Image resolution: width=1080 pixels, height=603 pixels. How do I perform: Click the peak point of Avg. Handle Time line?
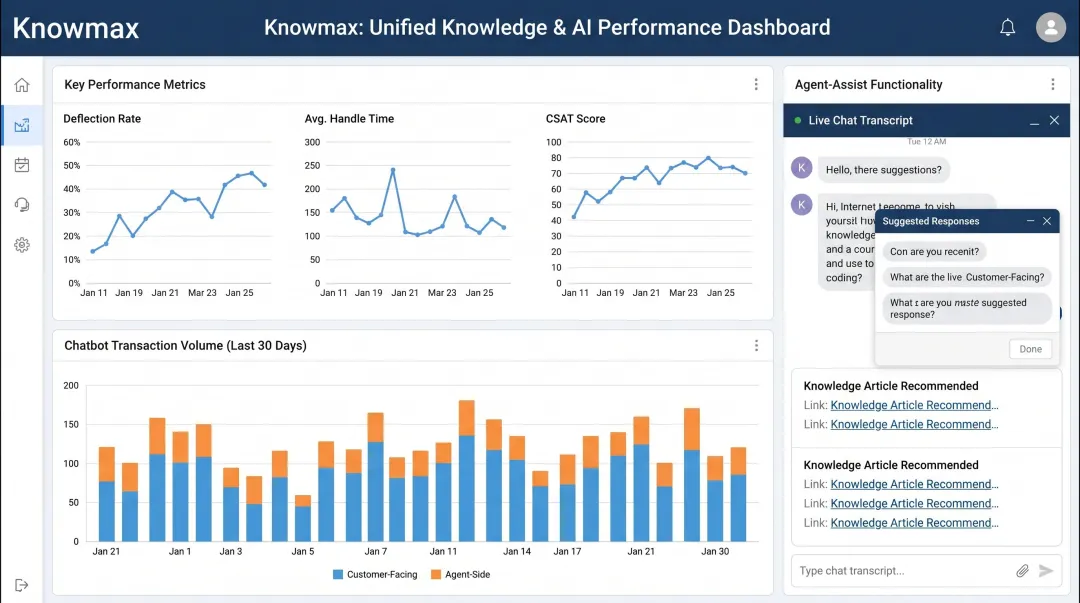pos(393,170)
